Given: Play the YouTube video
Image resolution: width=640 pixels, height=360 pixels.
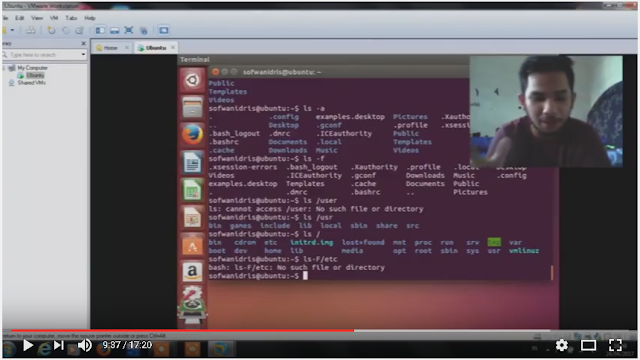Looking at the screenshot, I should point(28,345).
